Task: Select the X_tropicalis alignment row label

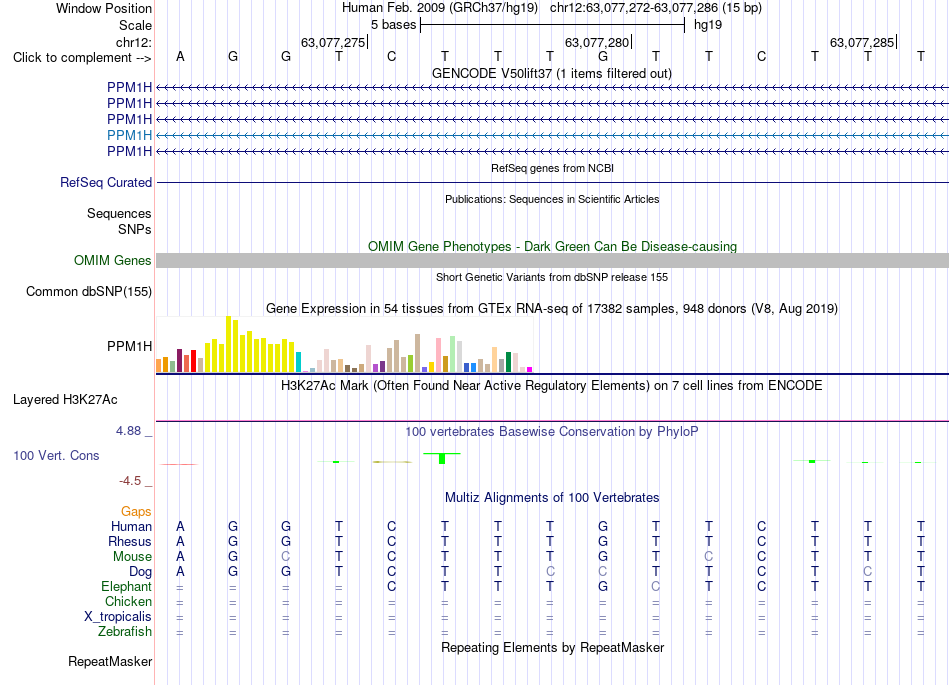Action: tap(118, 617)
